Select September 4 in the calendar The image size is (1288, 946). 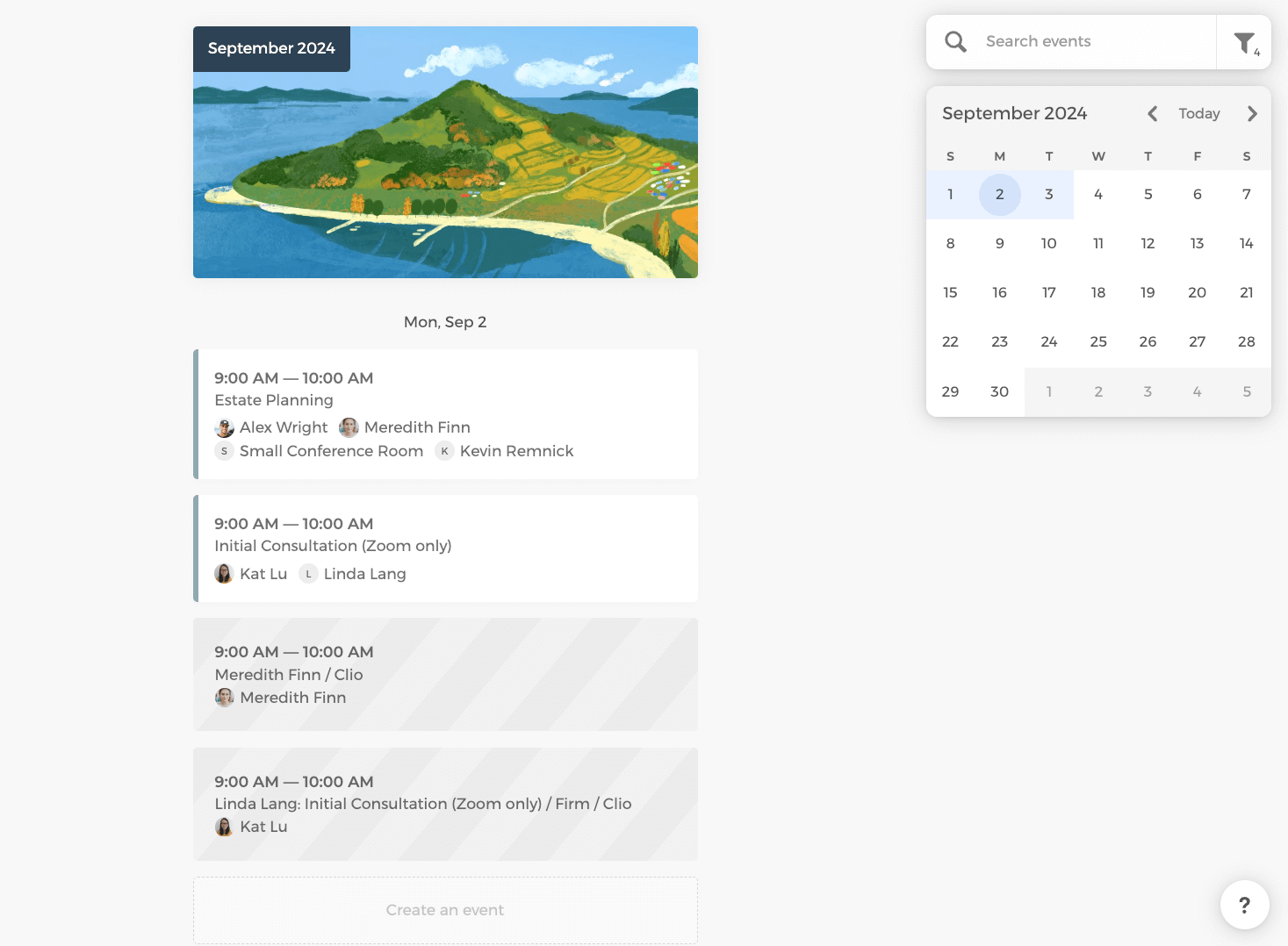pos(1098,194)
